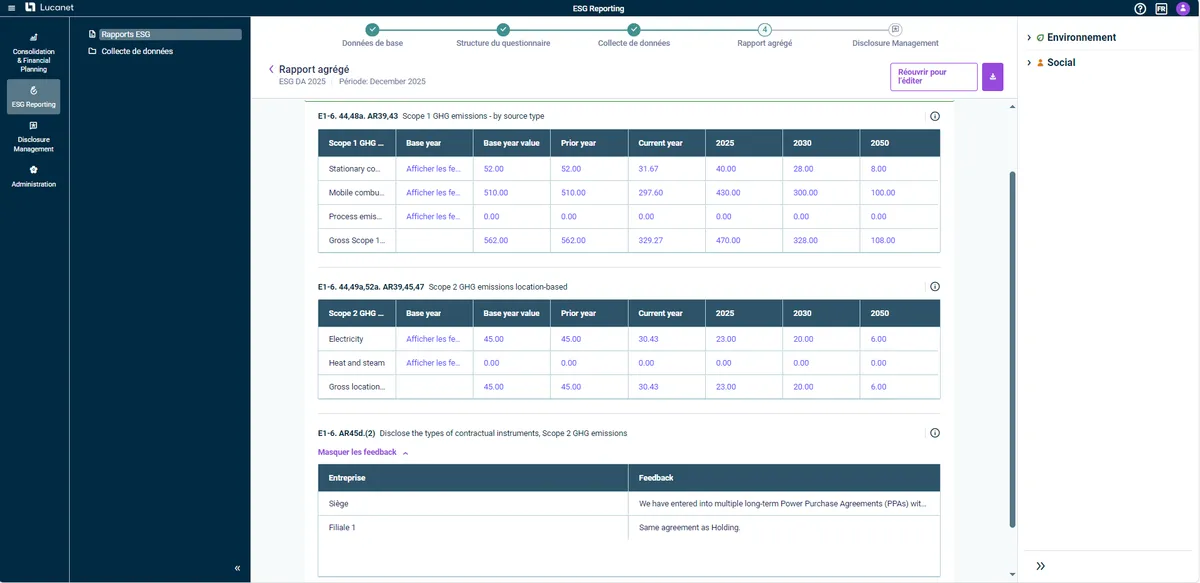Click Gross Scope 1 2025 target 470.00
Screen dimensions: 1200x583
click(729, 241)
